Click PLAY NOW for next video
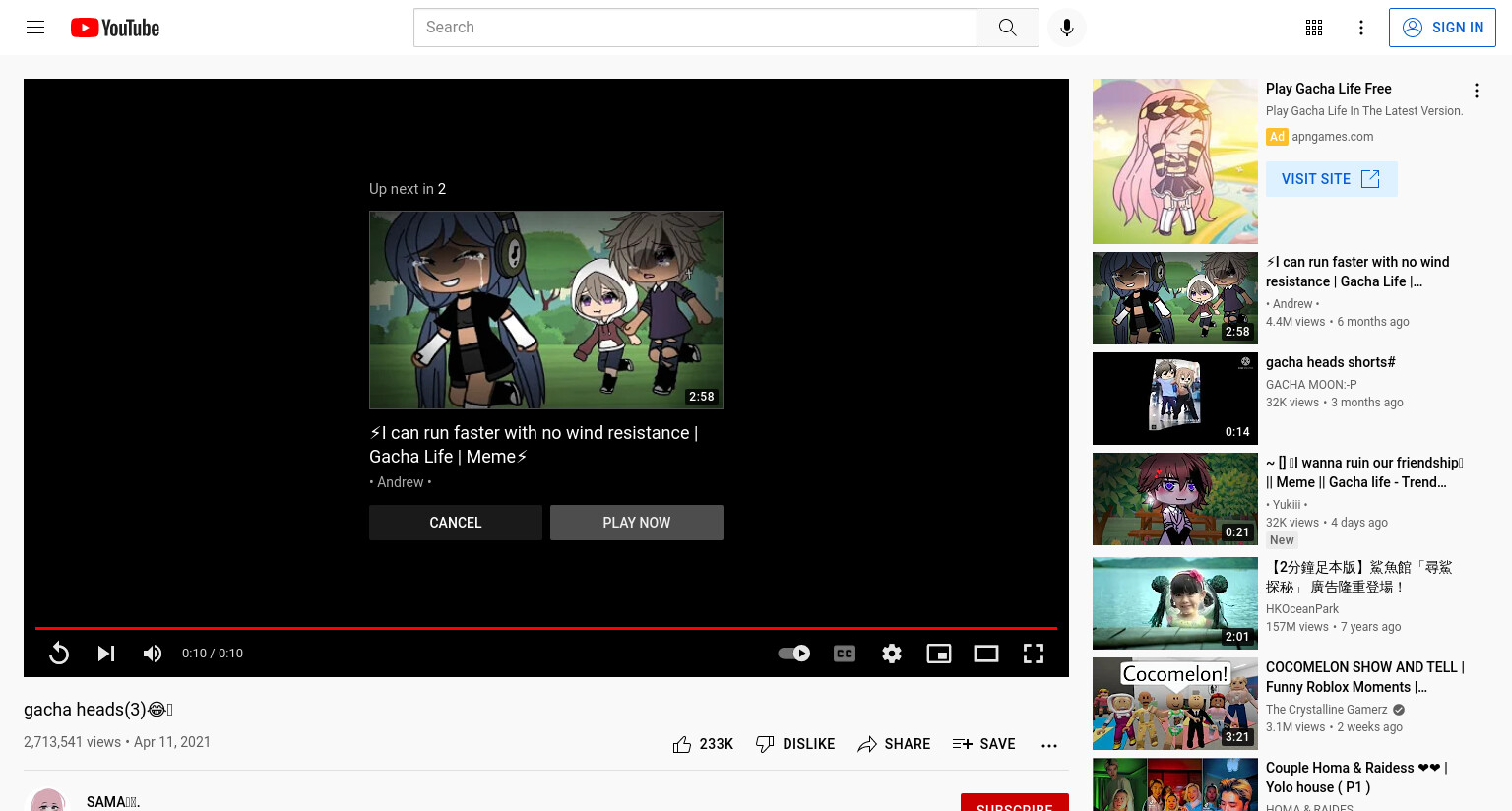The height and width of the screenshot is (811, 1512). 637,523
